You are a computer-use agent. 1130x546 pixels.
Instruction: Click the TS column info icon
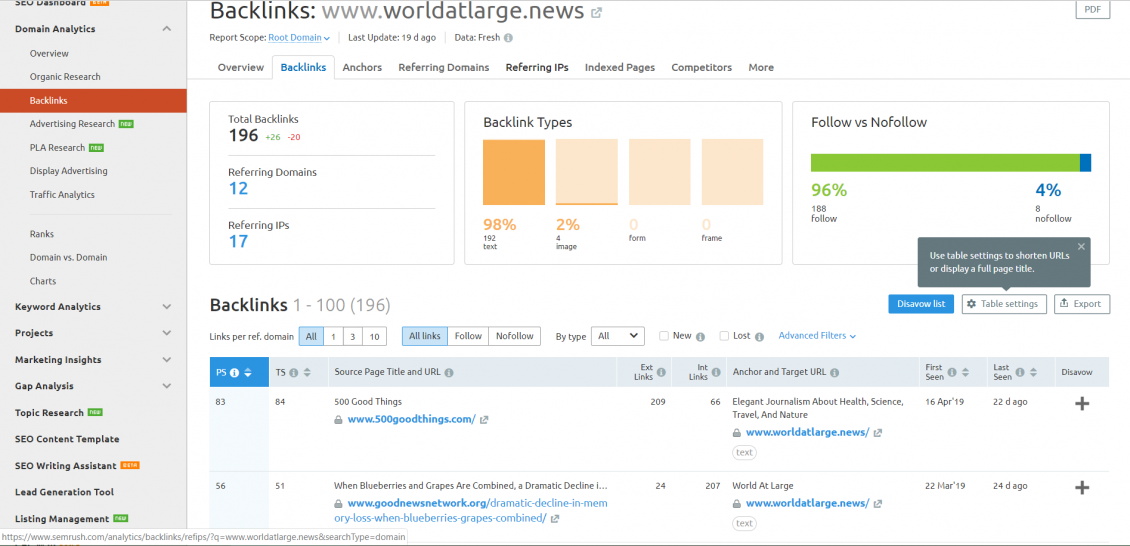coord(293,372)
